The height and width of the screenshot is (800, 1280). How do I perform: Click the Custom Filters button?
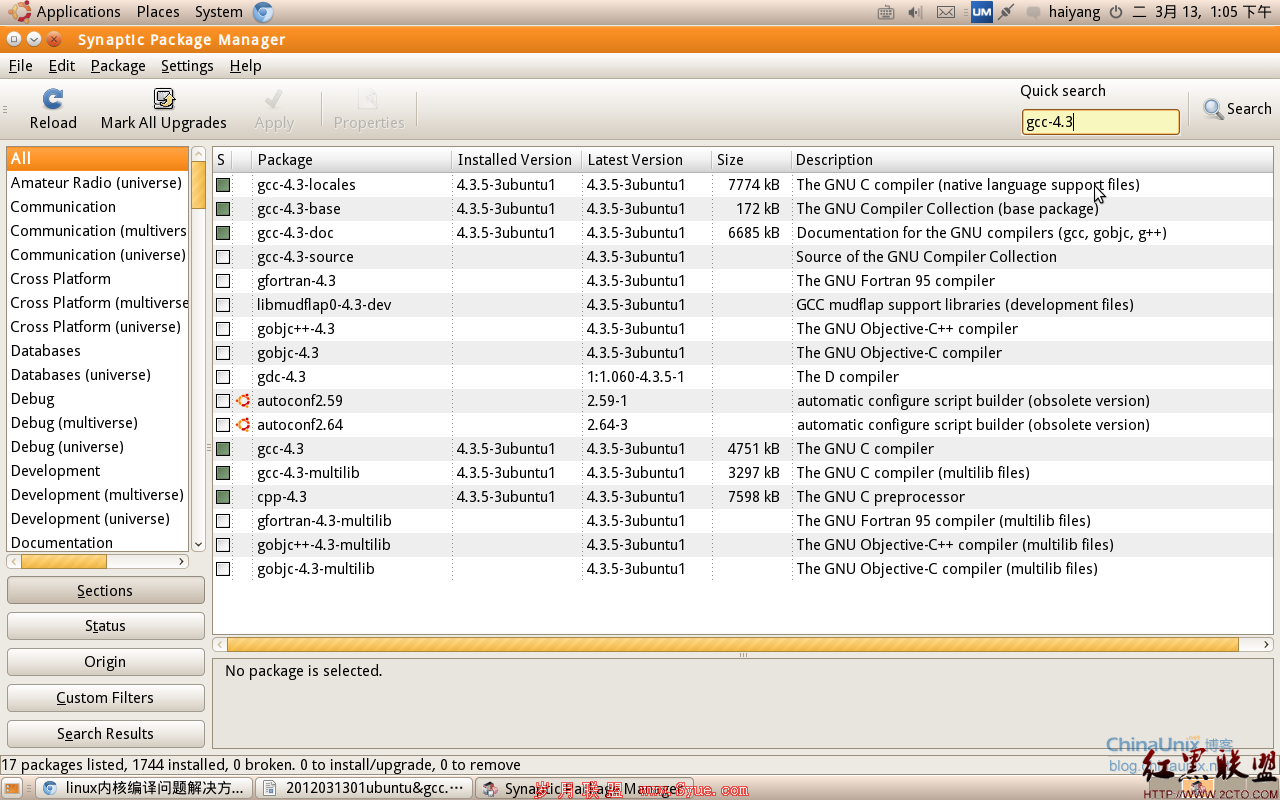105,698
